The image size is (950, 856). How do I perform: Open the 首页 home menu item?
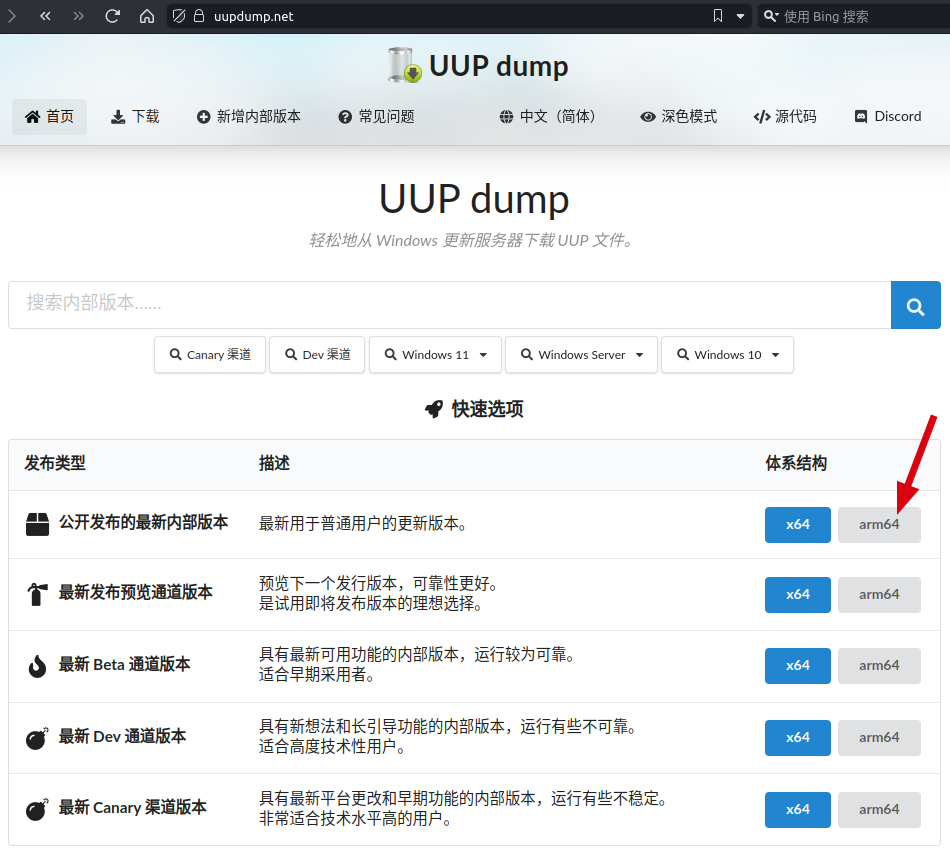point(50,117)
